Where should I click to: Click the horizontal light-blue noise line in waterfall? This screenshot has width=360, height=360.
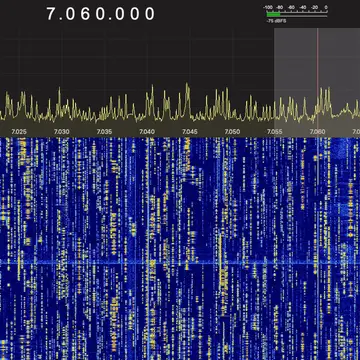pos(180,263)
